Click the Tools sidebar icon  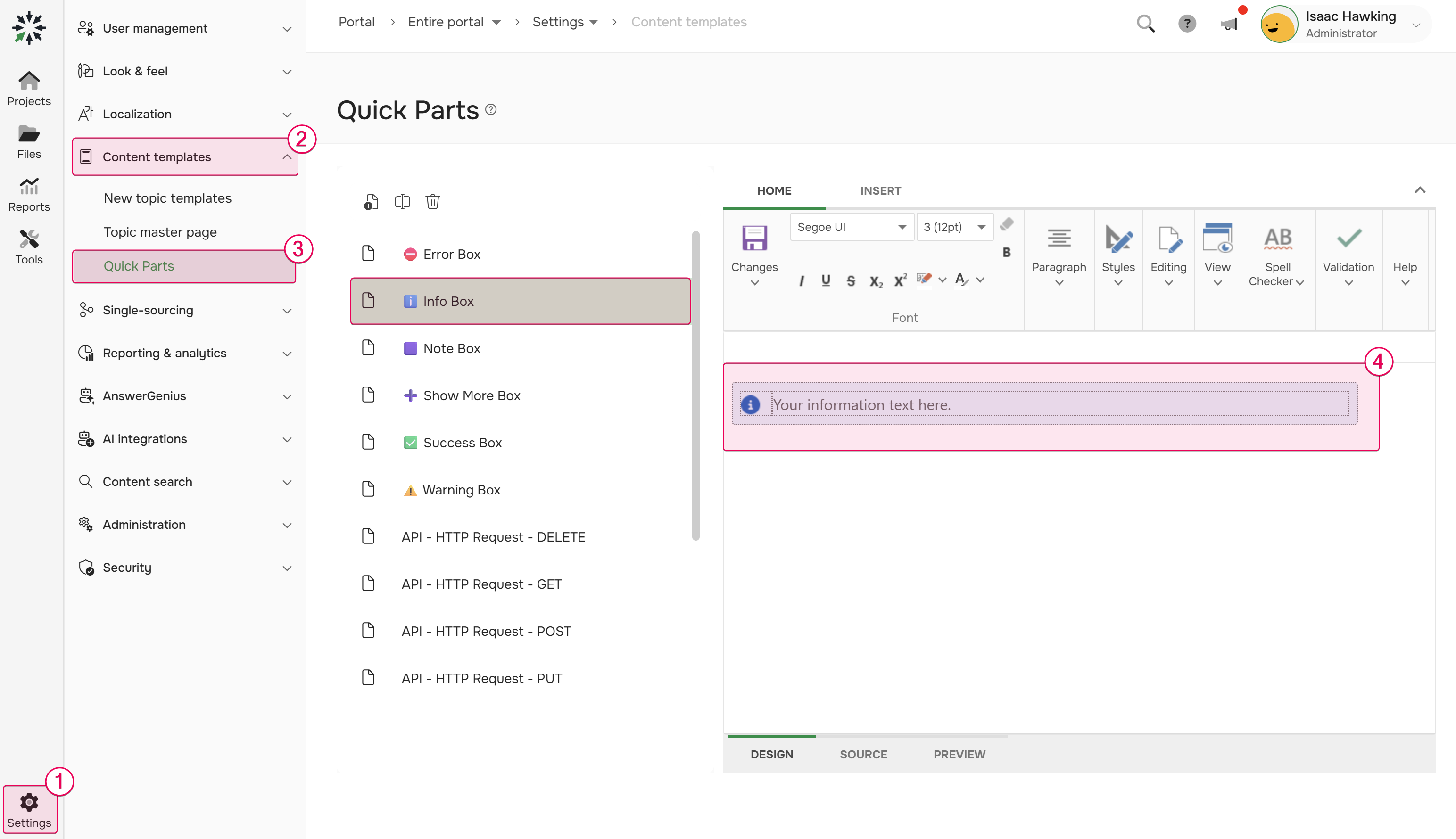[x=29, y=247]
